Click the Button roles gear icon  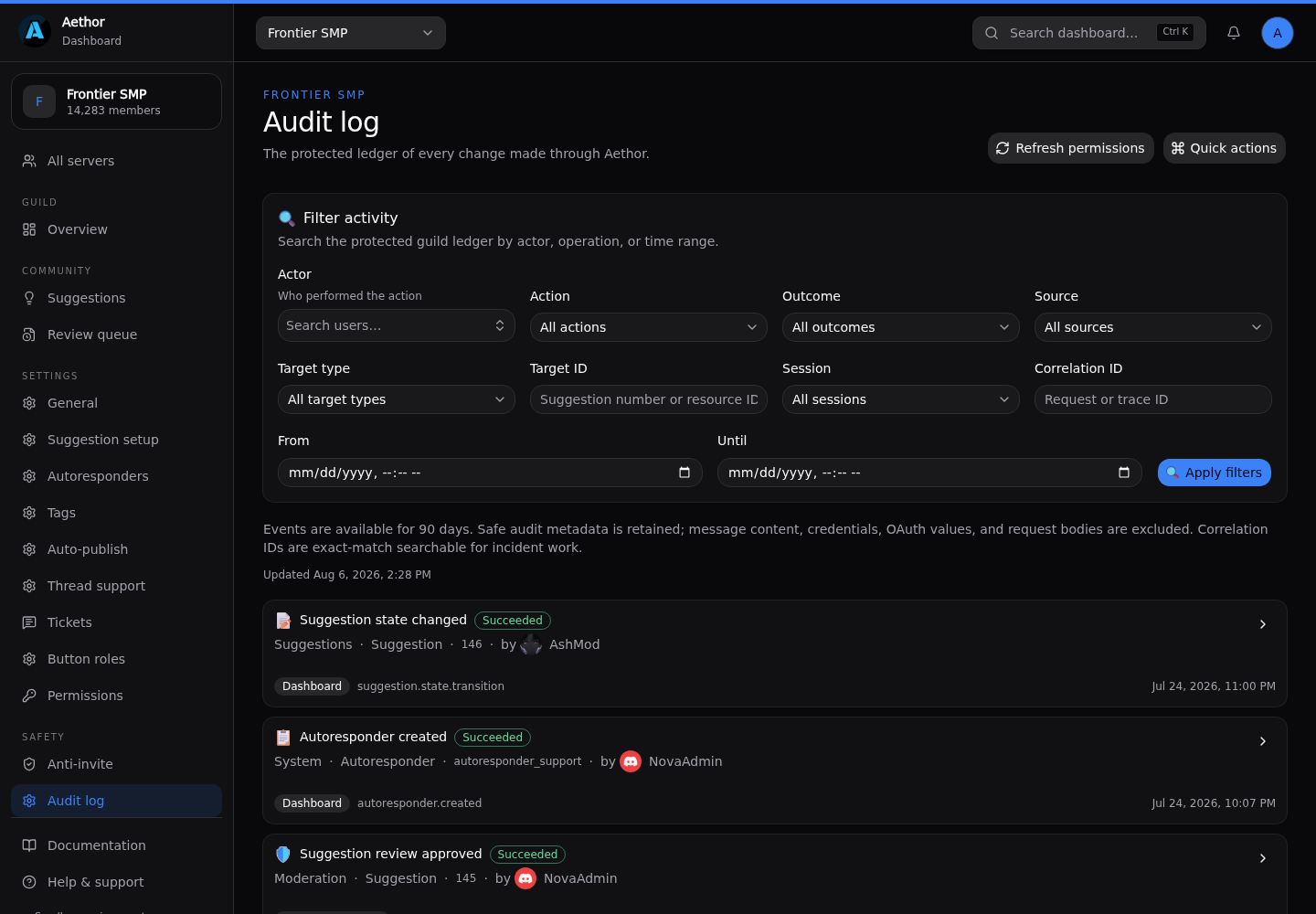(29, 659)
